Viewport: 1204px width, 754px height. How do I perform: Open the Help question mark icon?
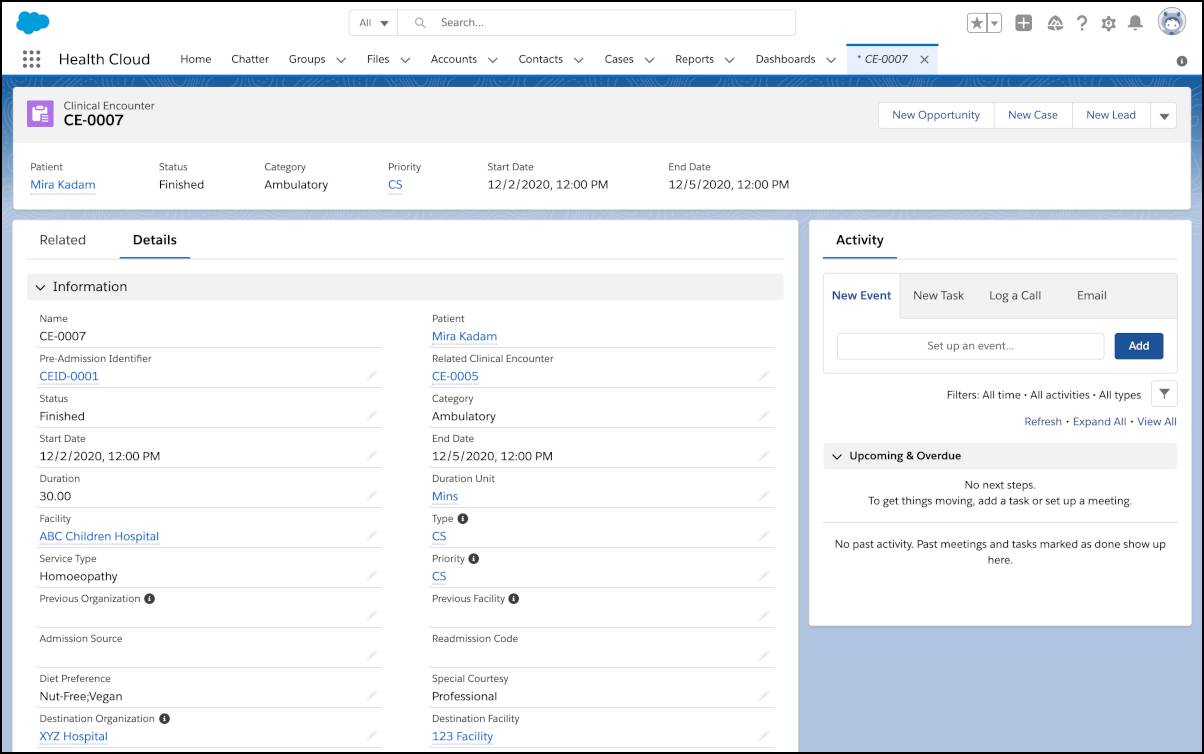(x=1081, y=23)
